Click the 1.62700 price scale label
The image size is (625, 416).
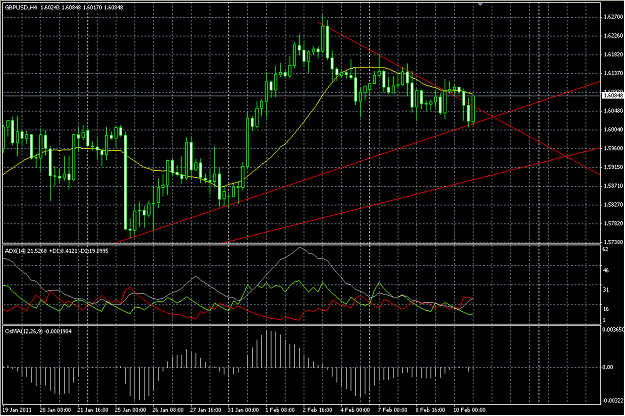pyautogui.click(x=613, y=17)
